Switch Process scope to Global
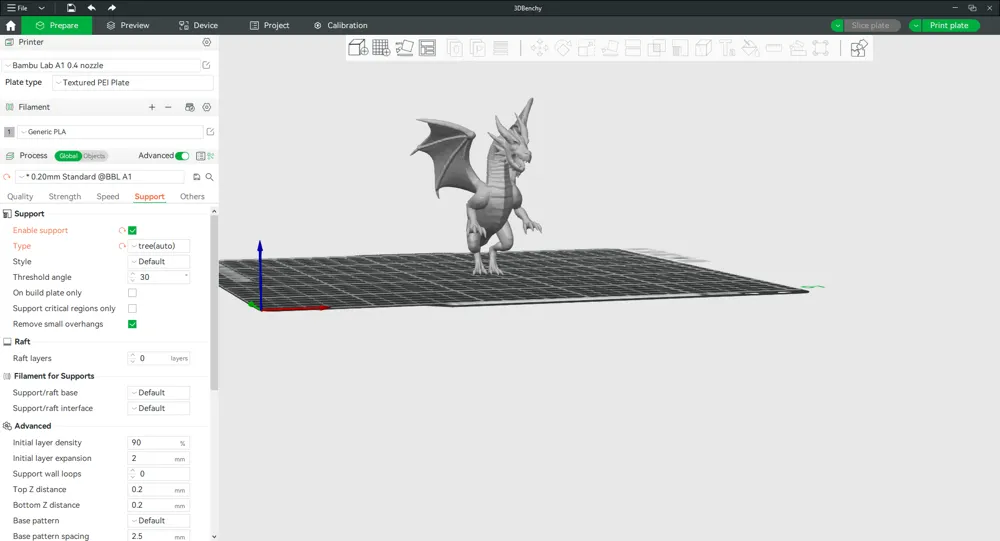 [x=68, y=156]
